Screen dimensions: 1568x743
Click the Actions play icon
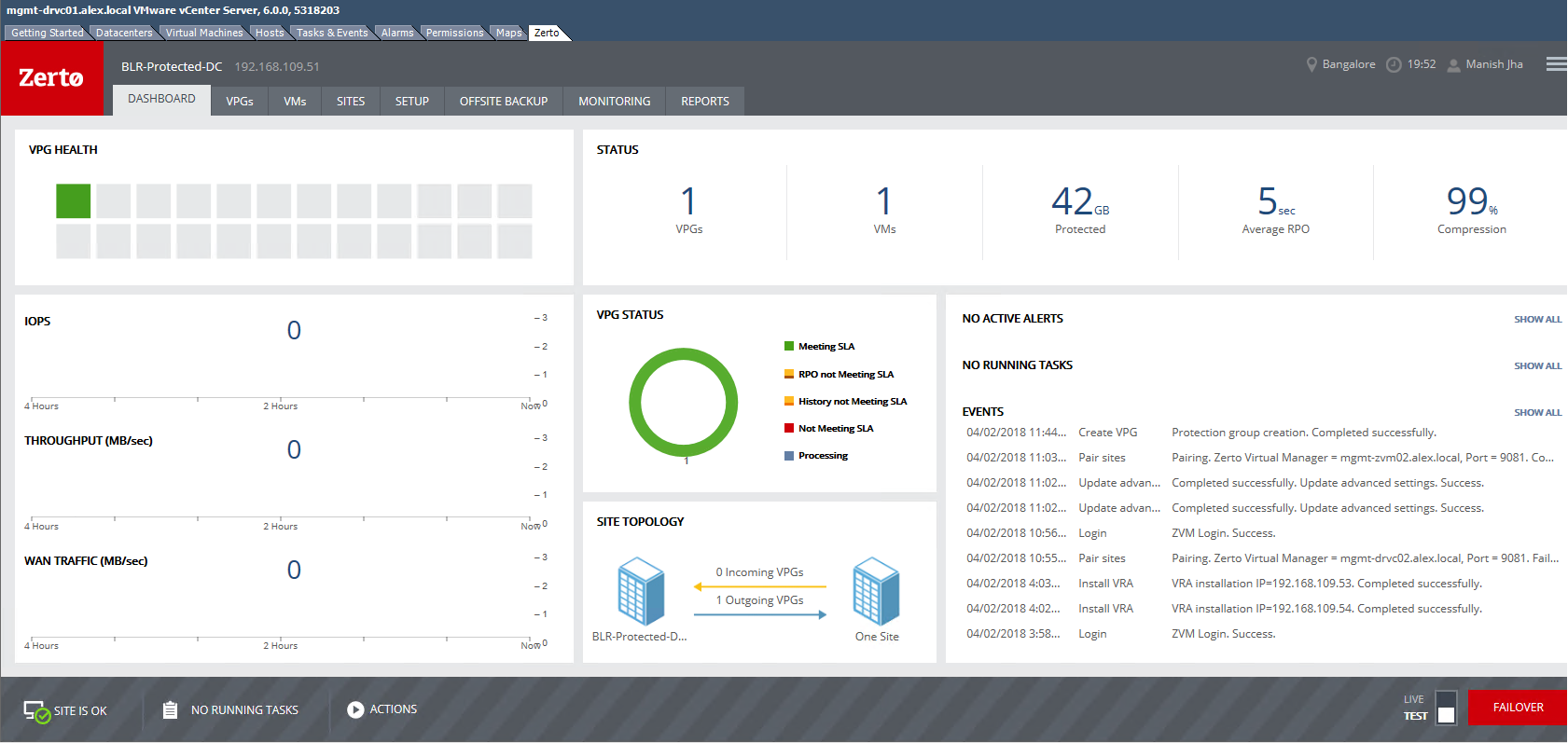(x=355, y=710)
